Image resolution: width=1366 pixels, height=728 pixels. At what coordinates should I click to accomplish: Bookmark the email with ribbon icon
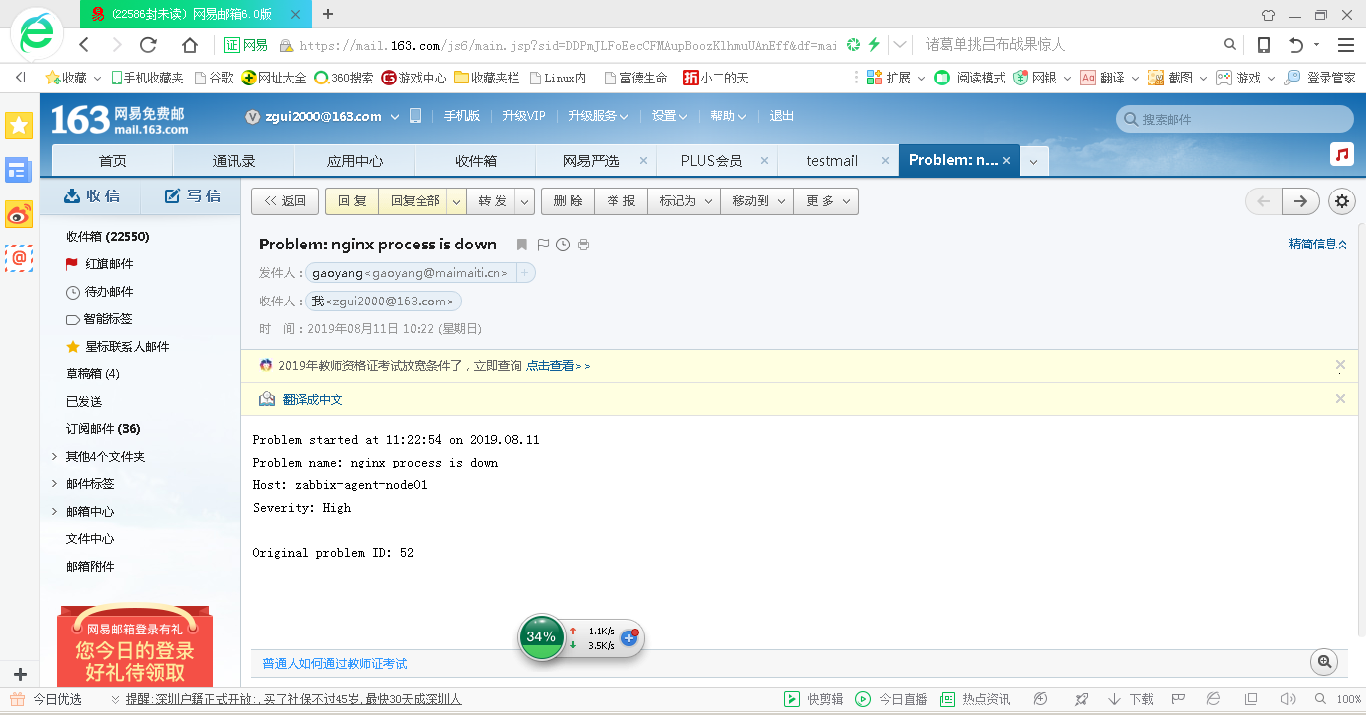pos(521,244)
